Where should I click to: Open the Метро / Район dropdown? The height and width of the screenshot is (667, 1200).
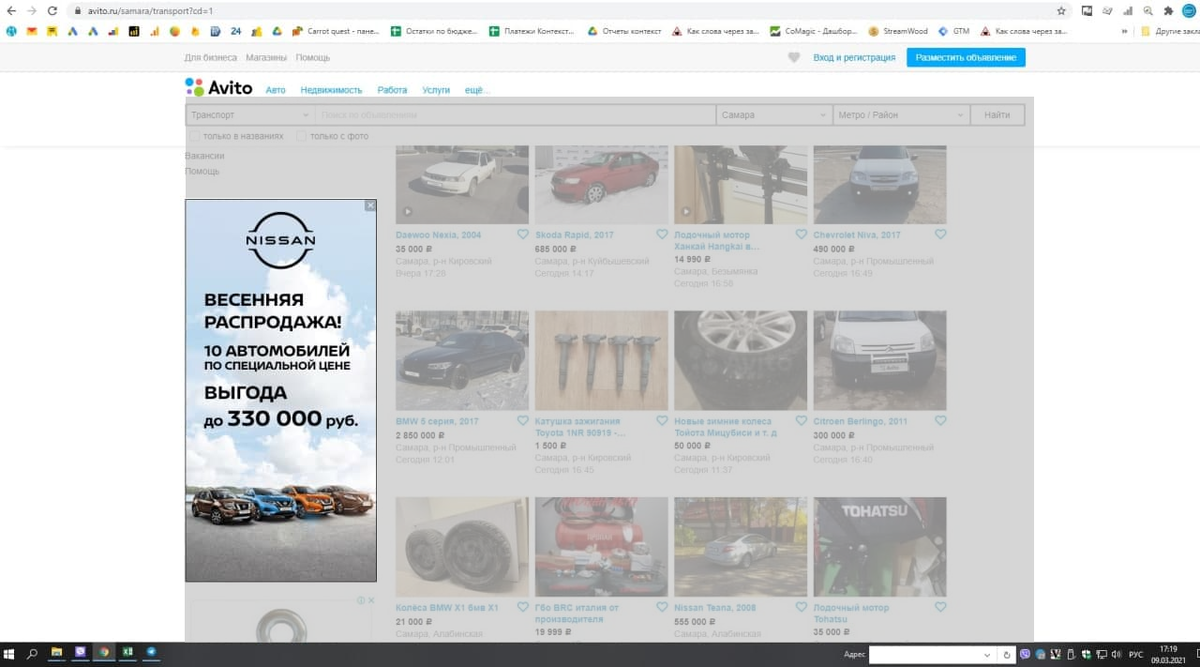(901, 115)
